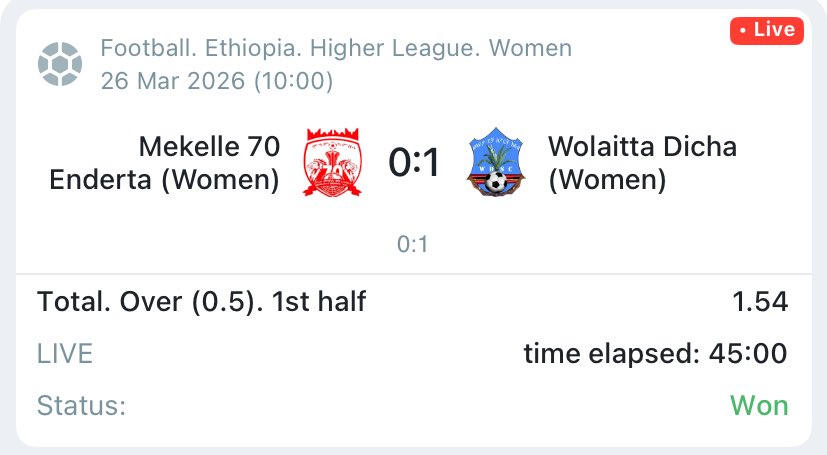Select the Total. Over (0.5). 1st half bet

point(201,301)
